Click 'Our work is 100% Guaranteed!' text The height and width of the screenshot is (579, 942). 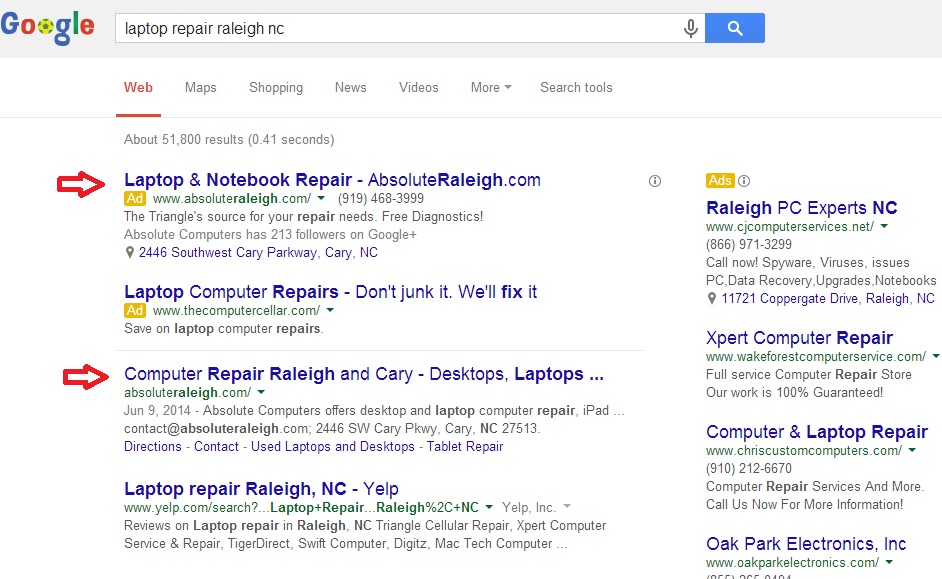pyautogui.click(x=795, y=392)
